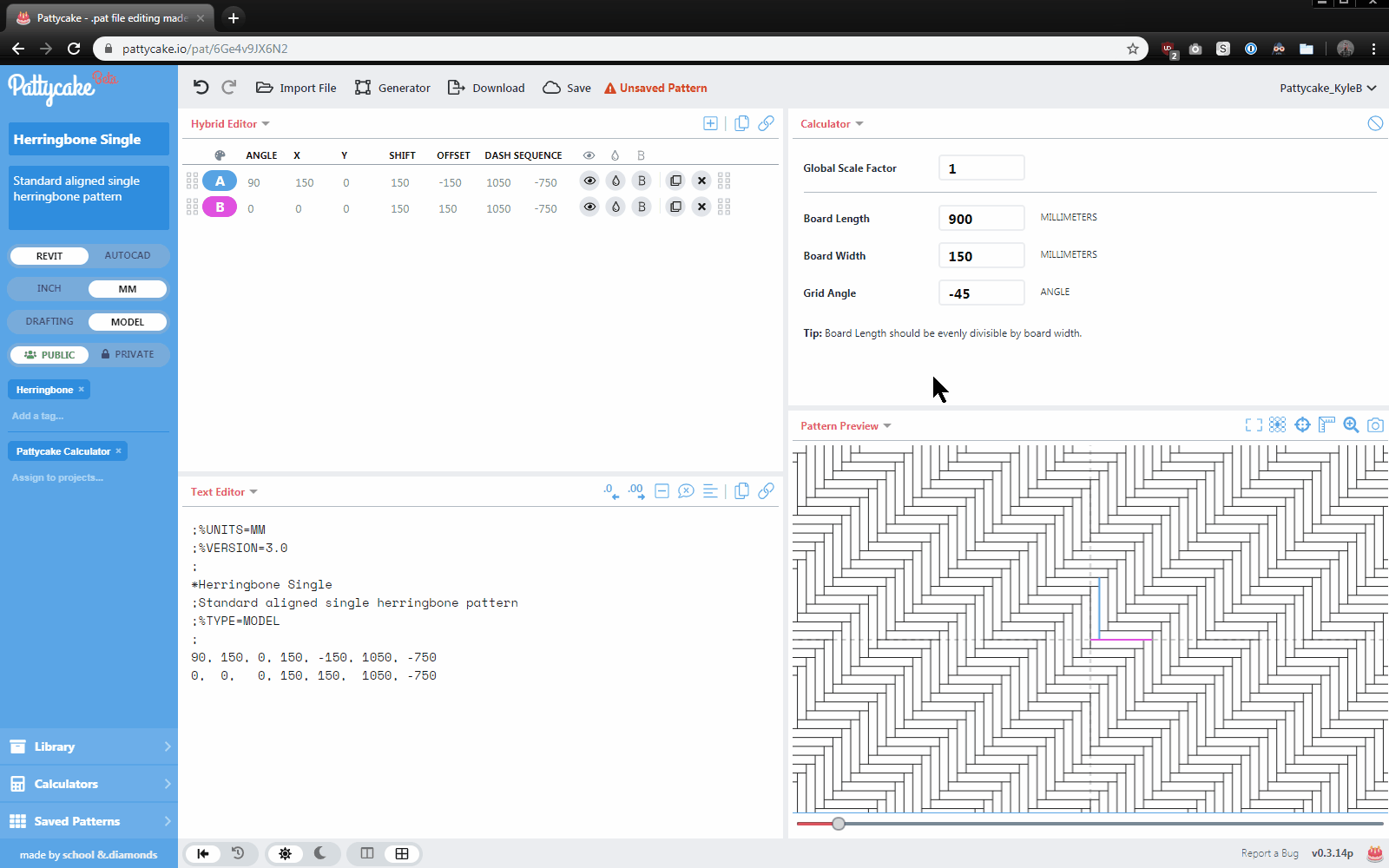1389x868 pixels.
Task: Open Calculators in the sidebar
Action: [x=89, y=784]
